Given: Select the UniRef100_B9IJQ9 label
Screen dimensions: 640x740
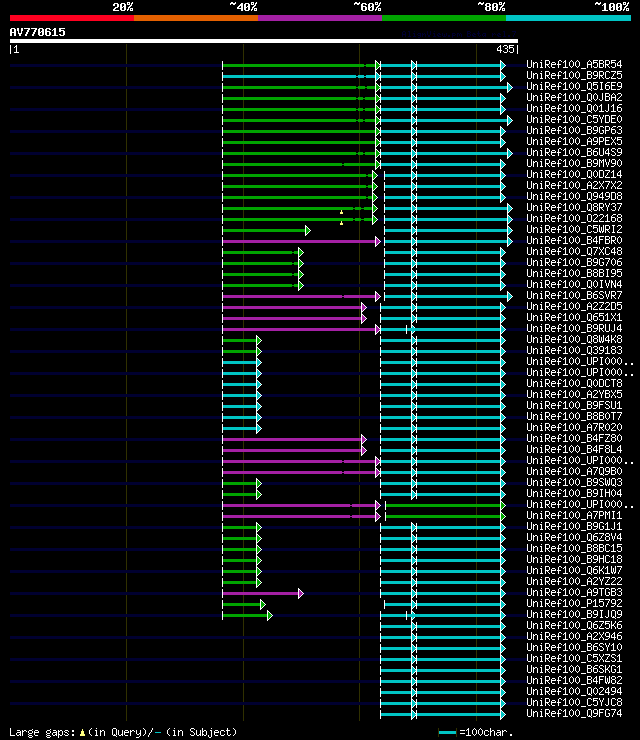Looking at the screenshot, I should pyautogui.click(x=574, y=614).
